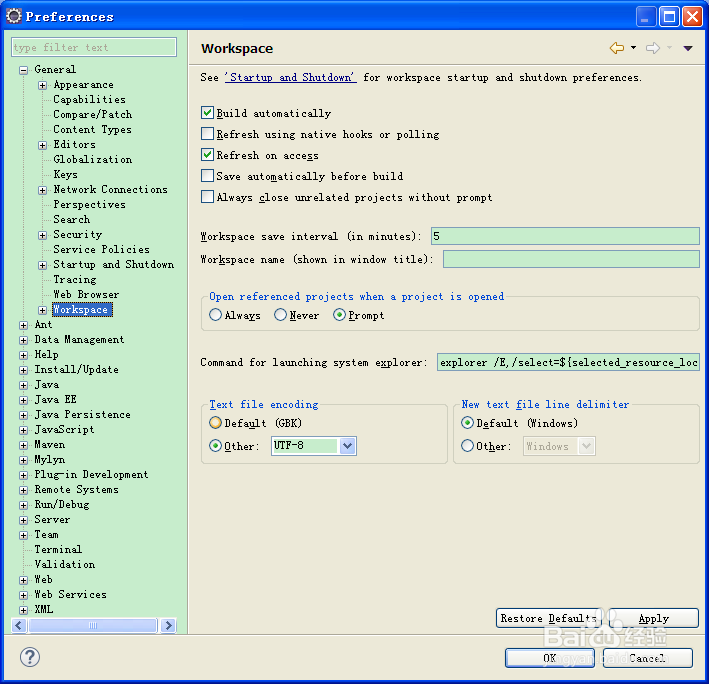The width and height of the screenshot is (709, 684).
Task: Open the back history dropdown arrow
Action: (633, 47)
